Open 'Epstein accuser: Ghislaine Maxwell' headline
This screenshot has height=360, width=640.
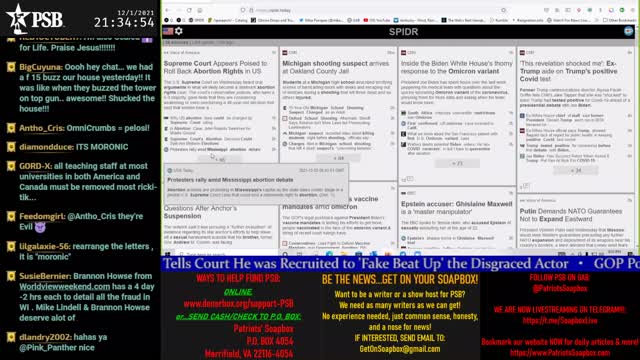[x=456, y=208]
